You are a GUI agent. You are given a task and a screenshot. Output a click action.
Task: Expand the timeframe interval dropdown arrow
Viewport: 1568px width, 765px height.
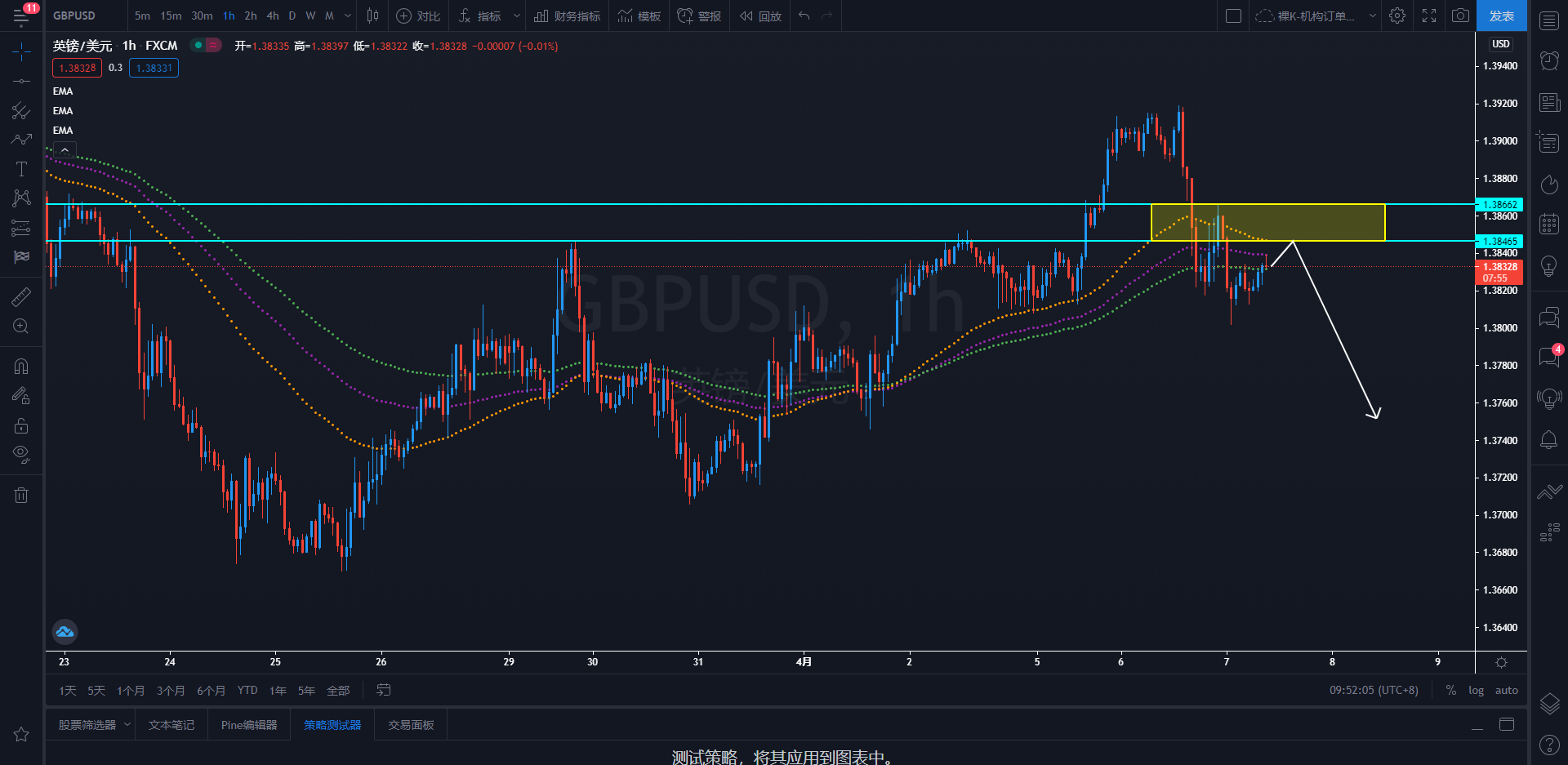[348, 16]
